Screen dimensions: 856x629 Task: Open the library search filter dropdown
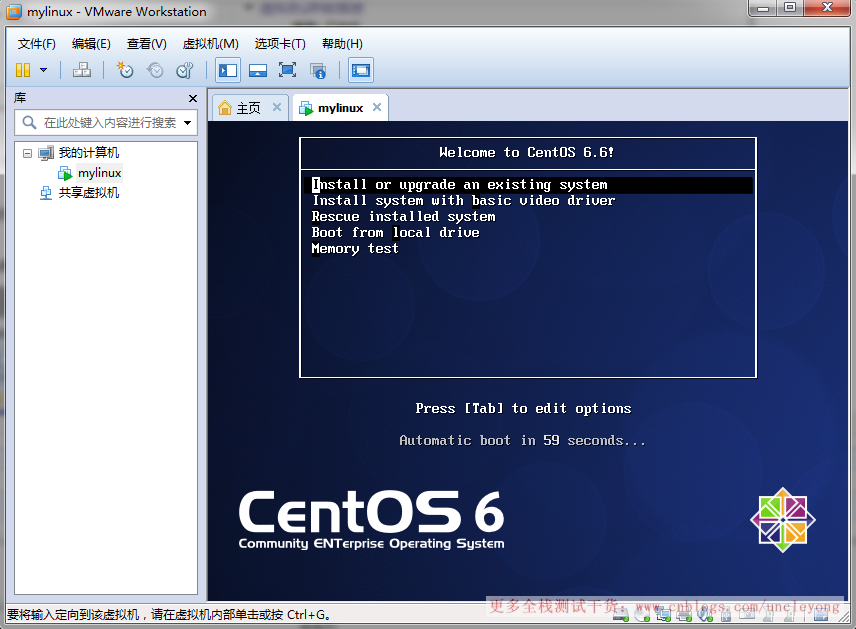(x=187, y=123)
